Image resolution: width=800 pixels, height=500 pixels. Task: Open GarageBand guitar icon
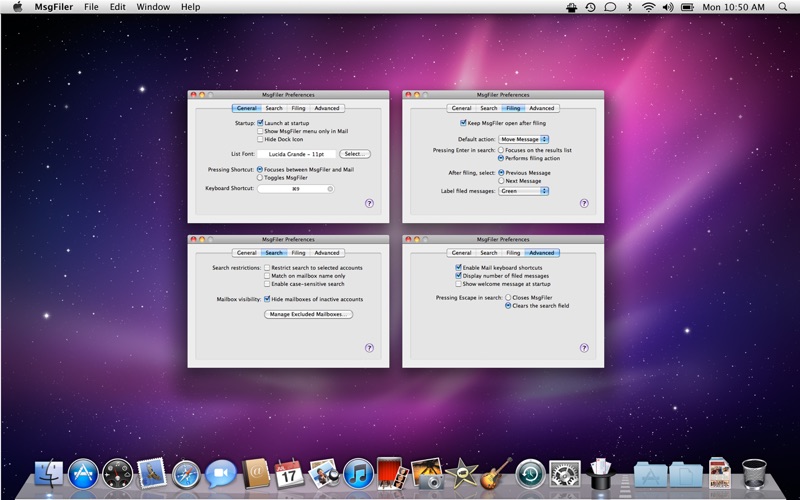(x=496, y=473)
